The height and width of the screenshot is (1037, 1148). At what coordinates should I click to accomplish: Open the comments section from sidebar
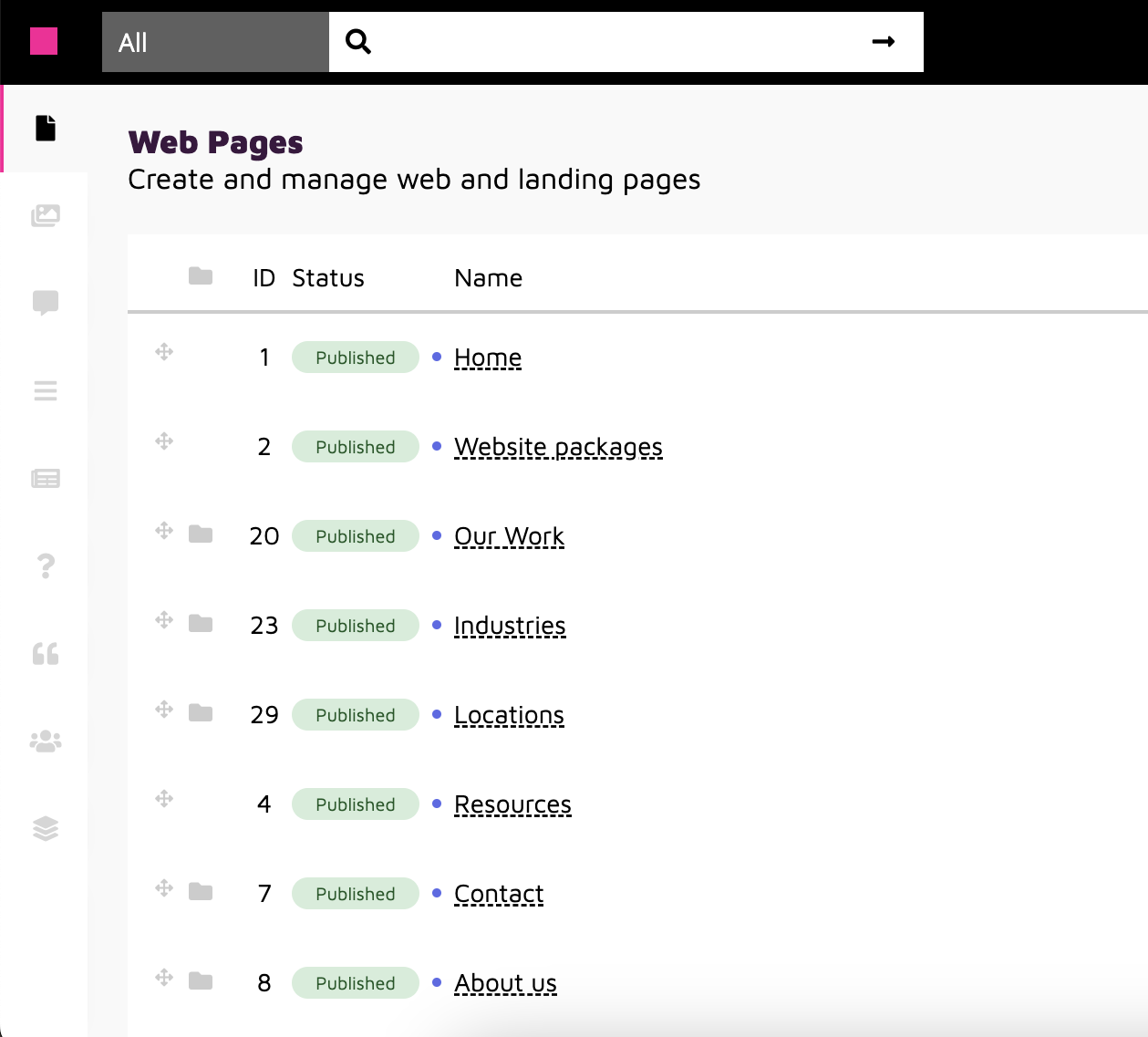44,304
